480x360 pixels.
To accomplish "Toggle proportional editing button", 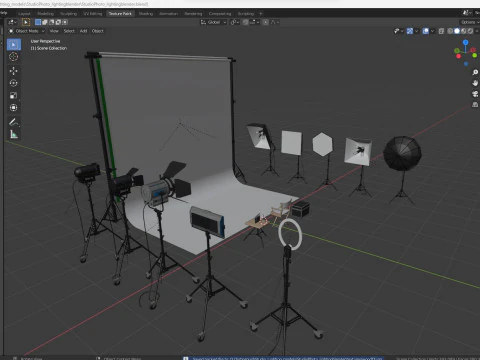I will pos(266,22).
